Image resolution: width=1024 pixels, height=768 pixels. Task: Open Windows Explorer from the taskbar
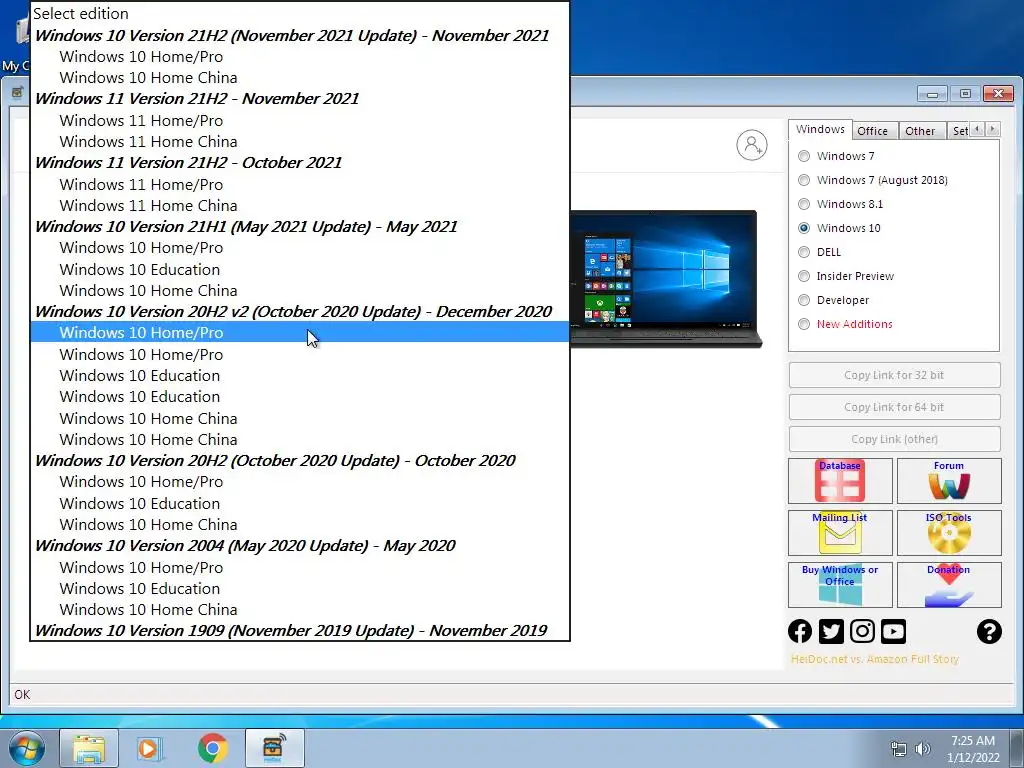click(89, 748)
